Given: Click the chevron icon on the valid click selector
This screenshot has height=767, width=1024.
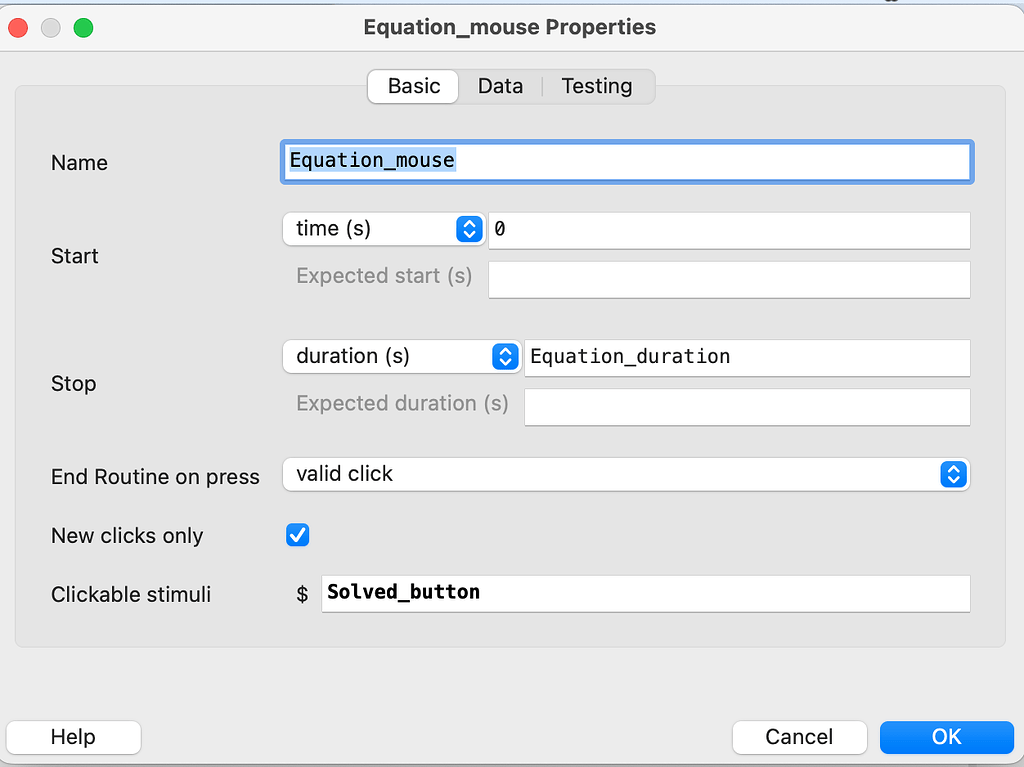Looking at the screenshot, I should pos(953,474).
